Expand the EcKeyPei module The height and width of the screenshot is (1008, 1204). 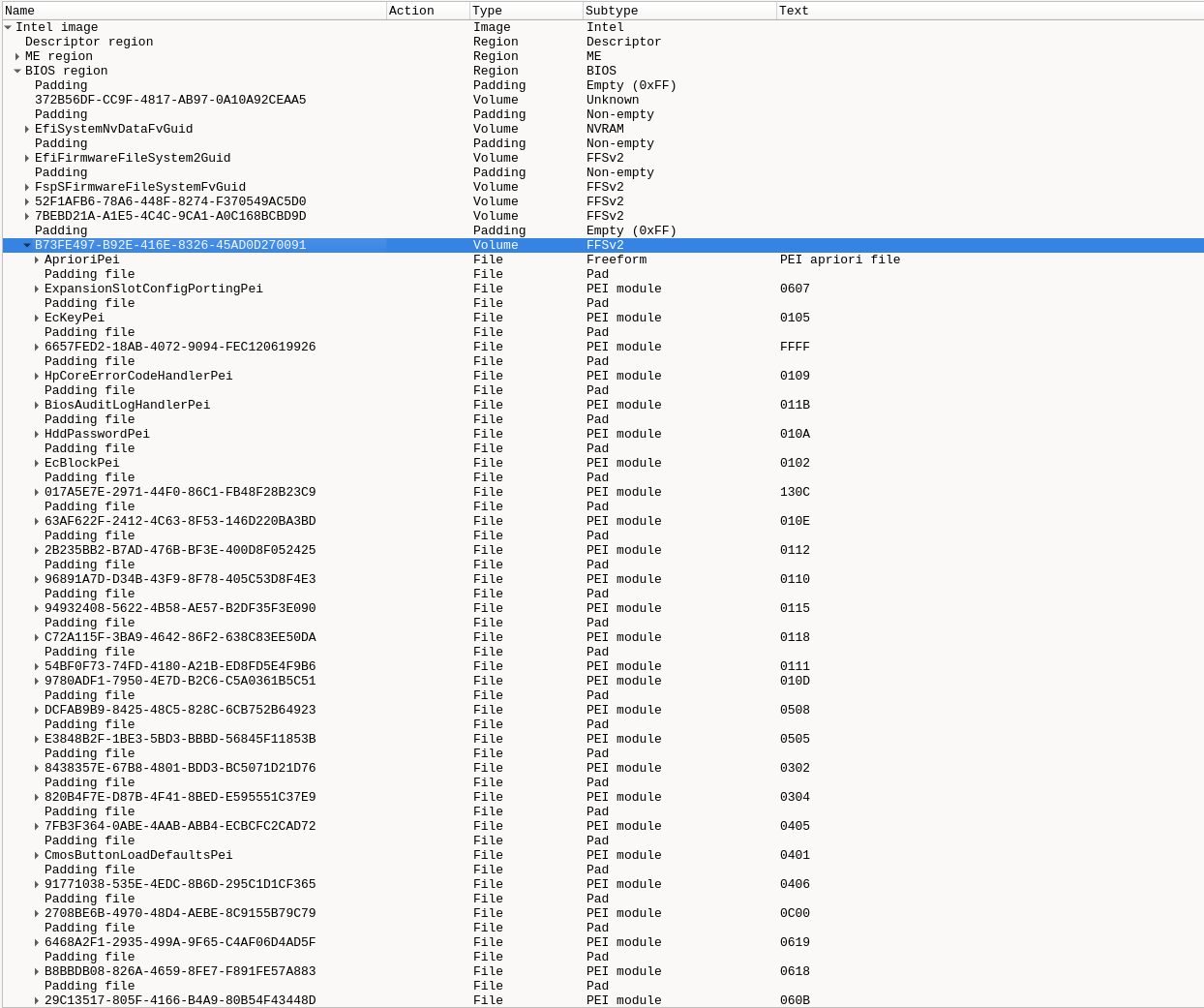[x=37, y=318]
